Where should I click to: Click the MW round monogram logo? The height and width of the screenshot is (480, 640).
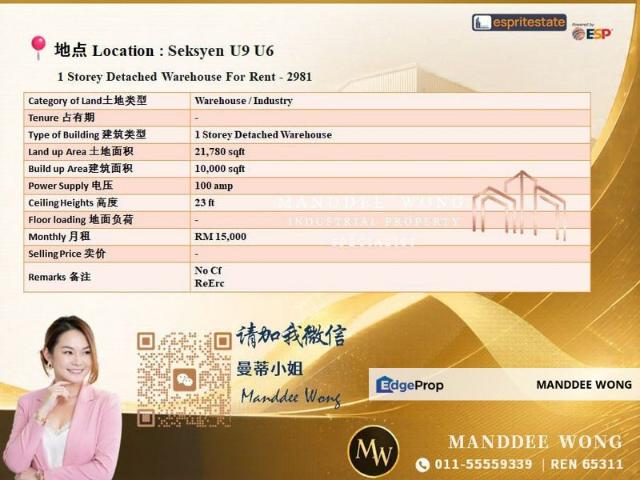coord(373,451)
